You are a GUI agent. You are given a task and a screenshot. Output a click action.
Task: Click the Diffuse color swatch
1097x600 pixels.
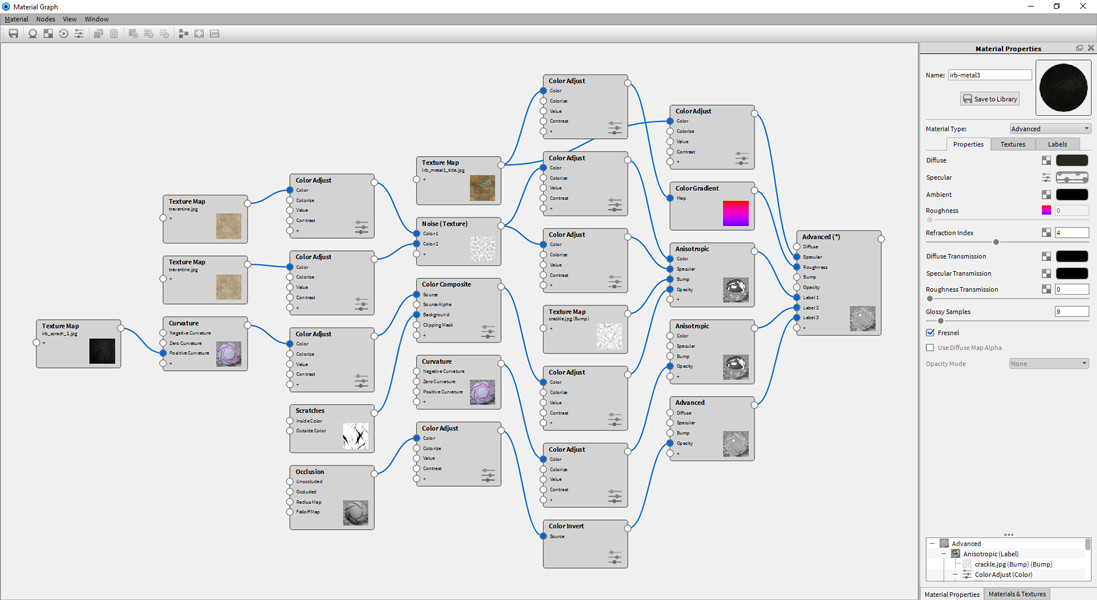[x=1072, y=160]
